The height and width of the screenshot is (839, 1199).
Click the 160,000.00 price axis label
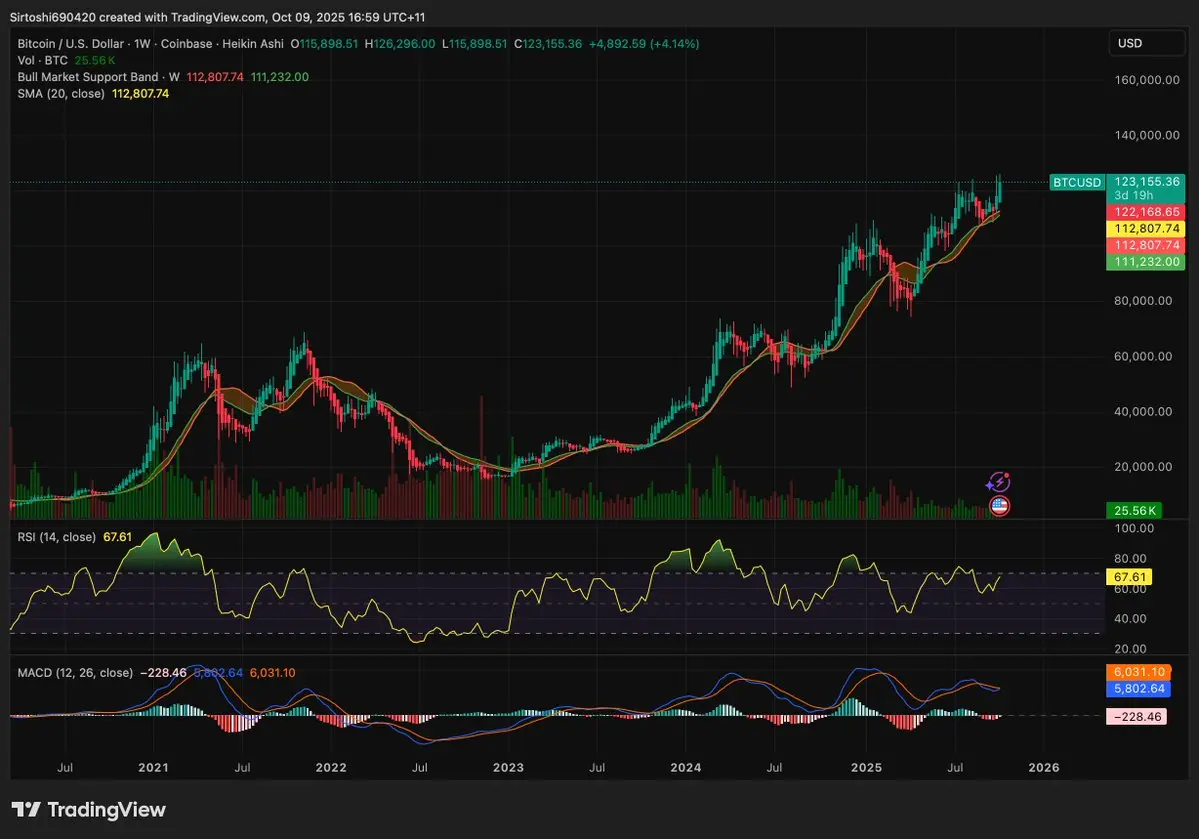tap(1146, 80)
